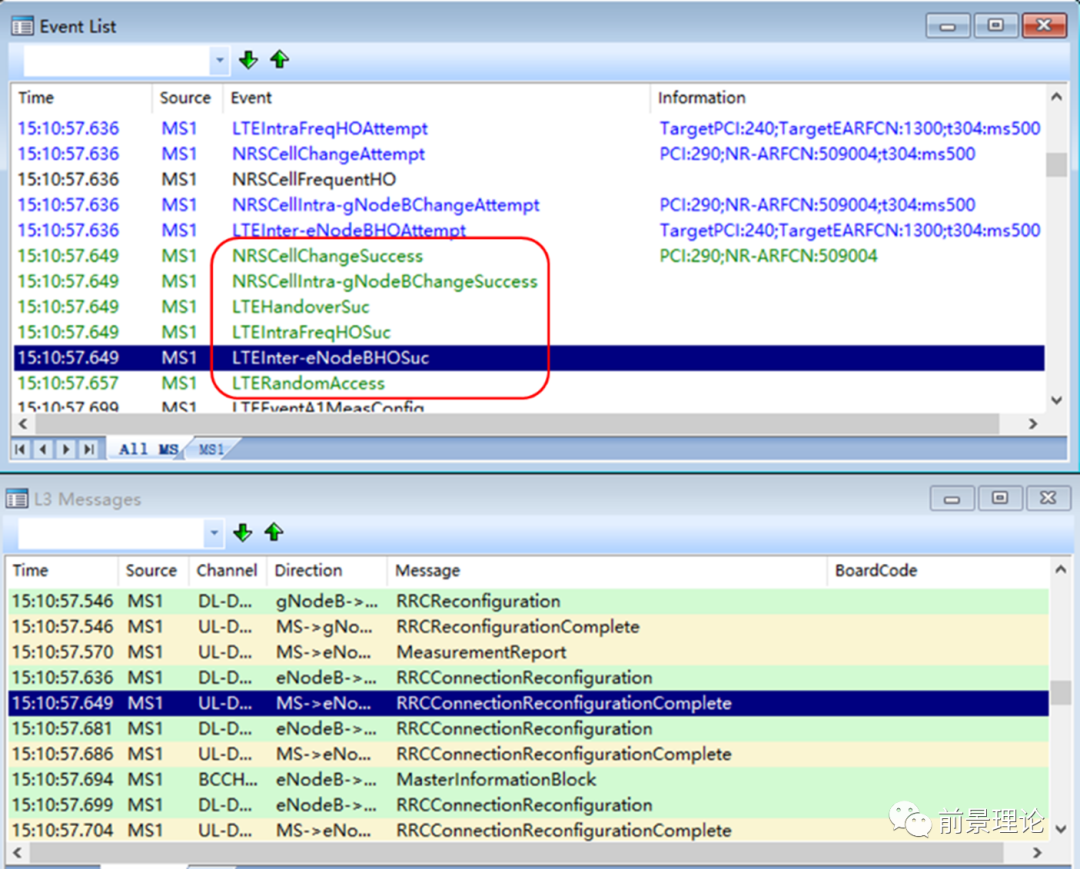This screenshot has height=869, width=1080.
Task: Go to the first tab with the navigation arrow
Action: pyautogui.click(x=20, y=449)
